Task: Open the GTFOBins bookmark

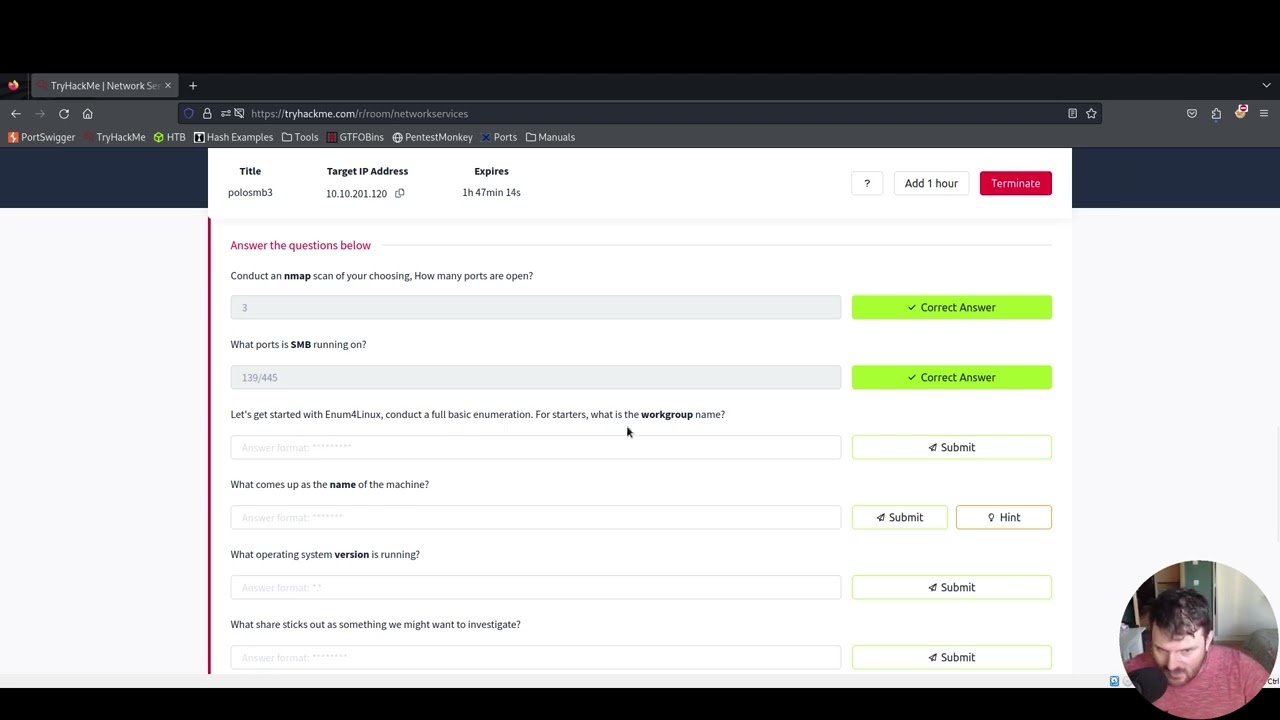Action: click(x=355, y=137)
